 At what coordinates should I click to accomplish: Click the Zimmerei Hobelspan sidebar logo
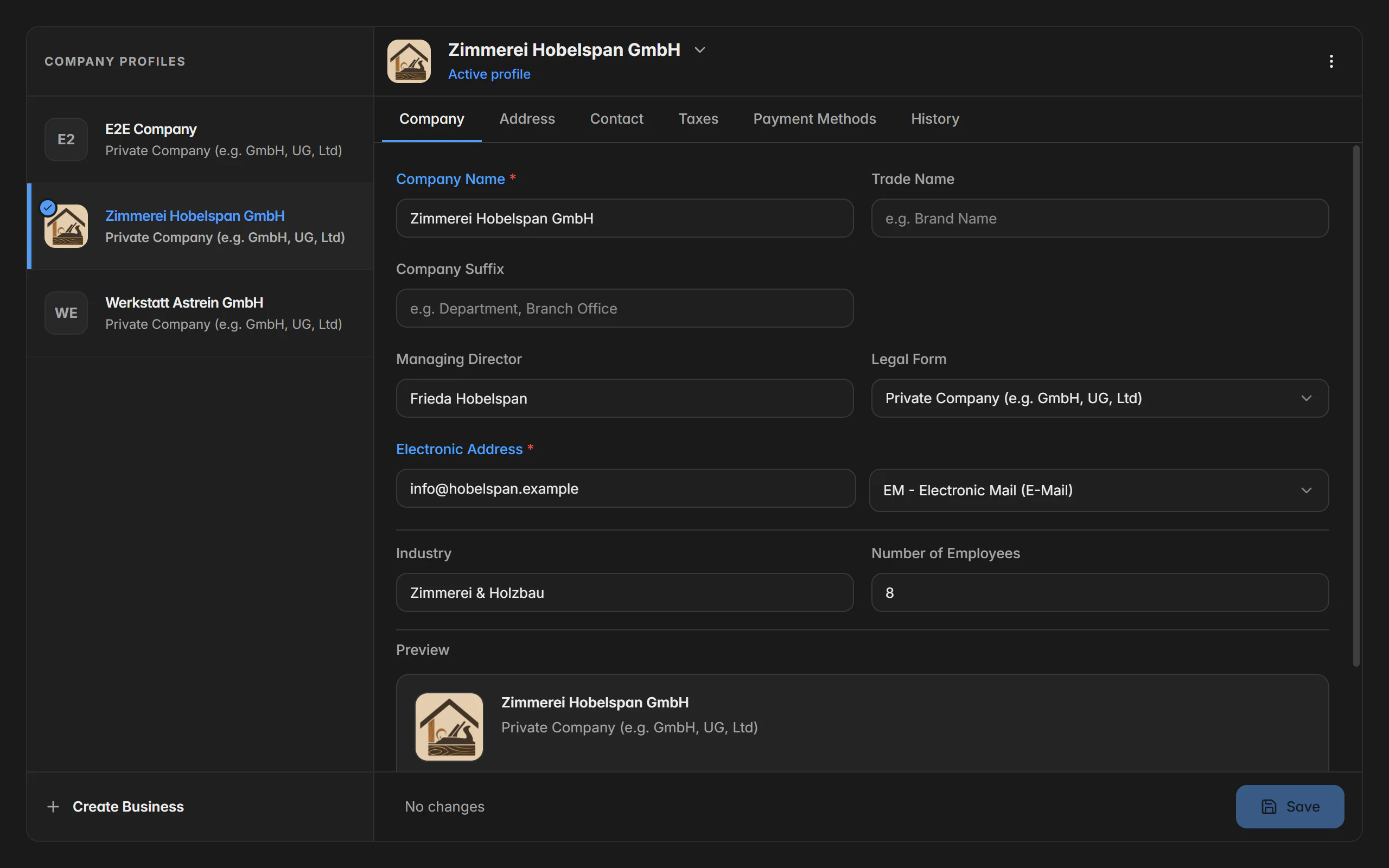coord(66,226)
